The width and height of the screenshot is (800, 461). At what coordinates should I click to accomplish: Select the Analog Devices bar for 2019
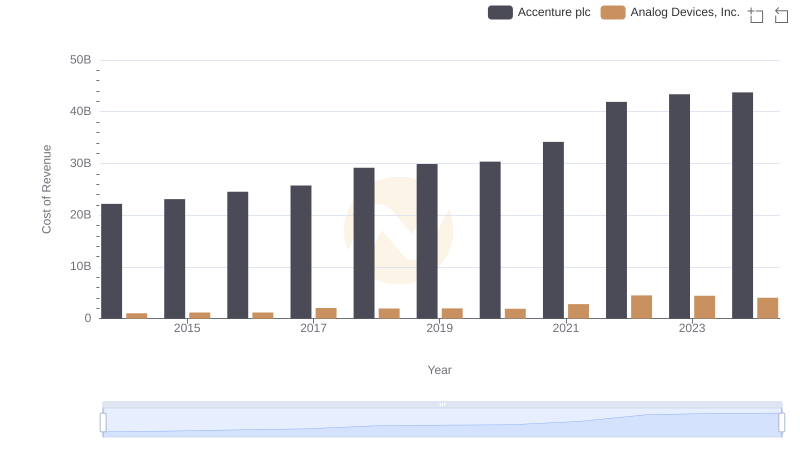pyautogui.click(x=452, y=313)
